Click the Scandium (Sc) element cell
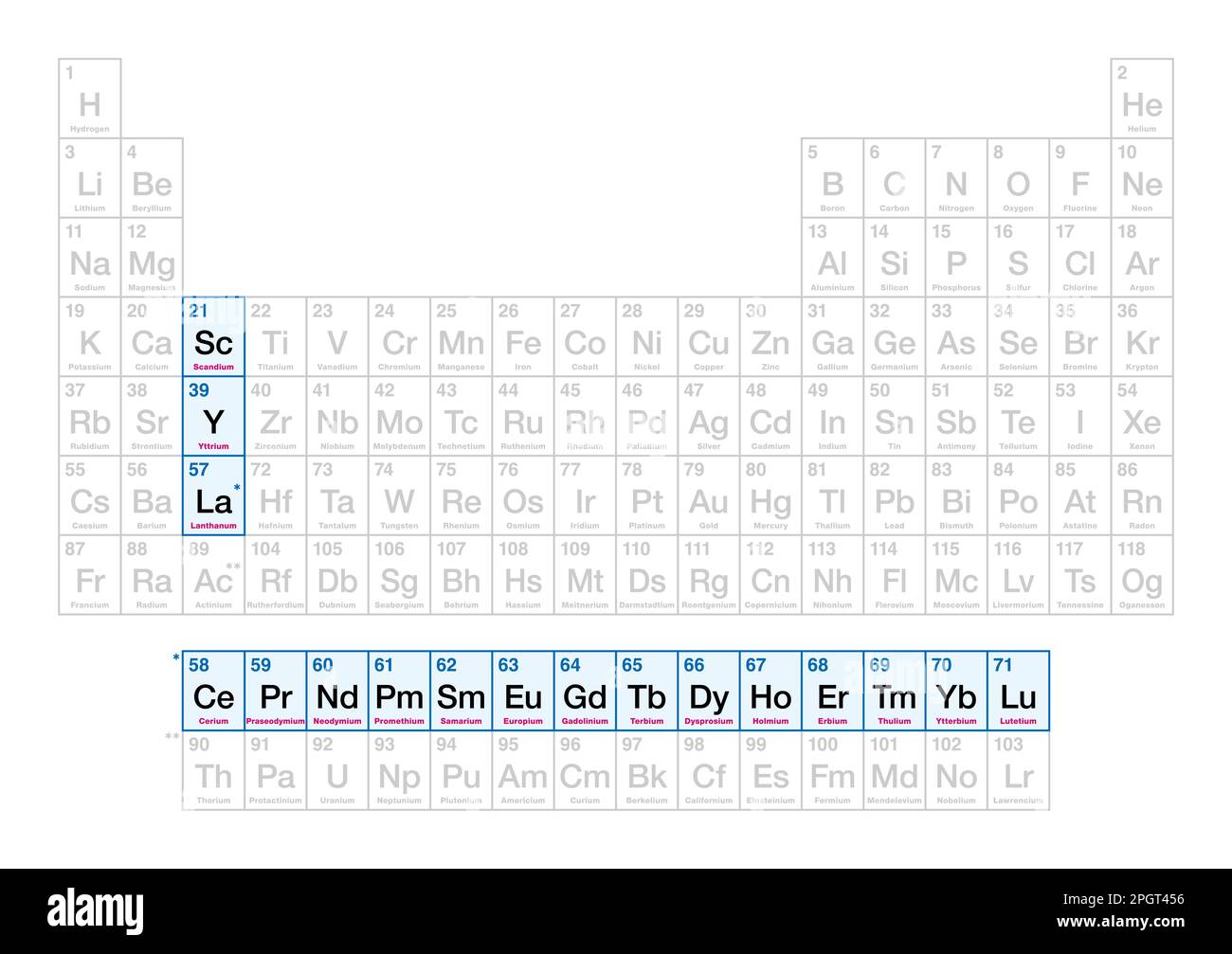This screenshot has width=1232, height=954. coord(213,336)
